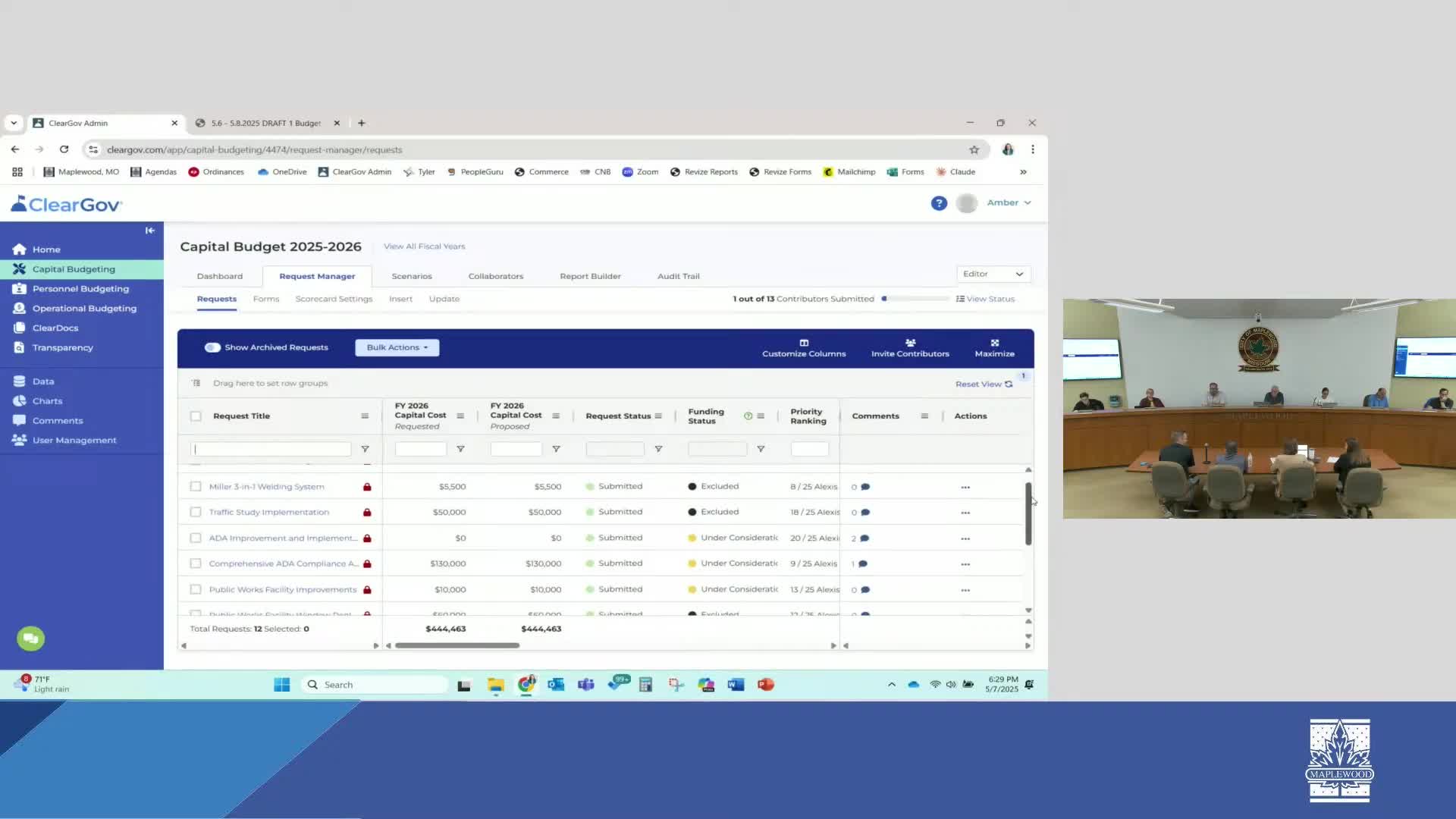Open the blue help question mark icon

pos(939,203)
